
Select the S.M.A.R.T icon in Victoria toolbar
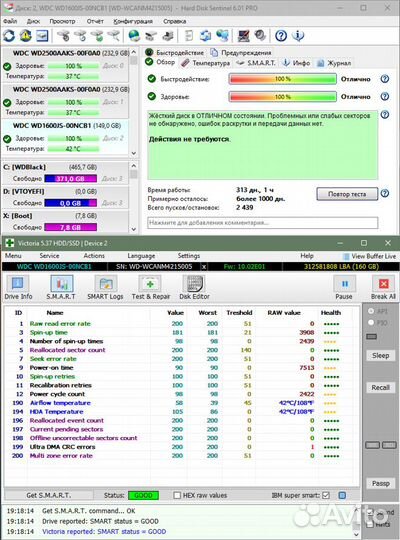(x=61, y=288)
